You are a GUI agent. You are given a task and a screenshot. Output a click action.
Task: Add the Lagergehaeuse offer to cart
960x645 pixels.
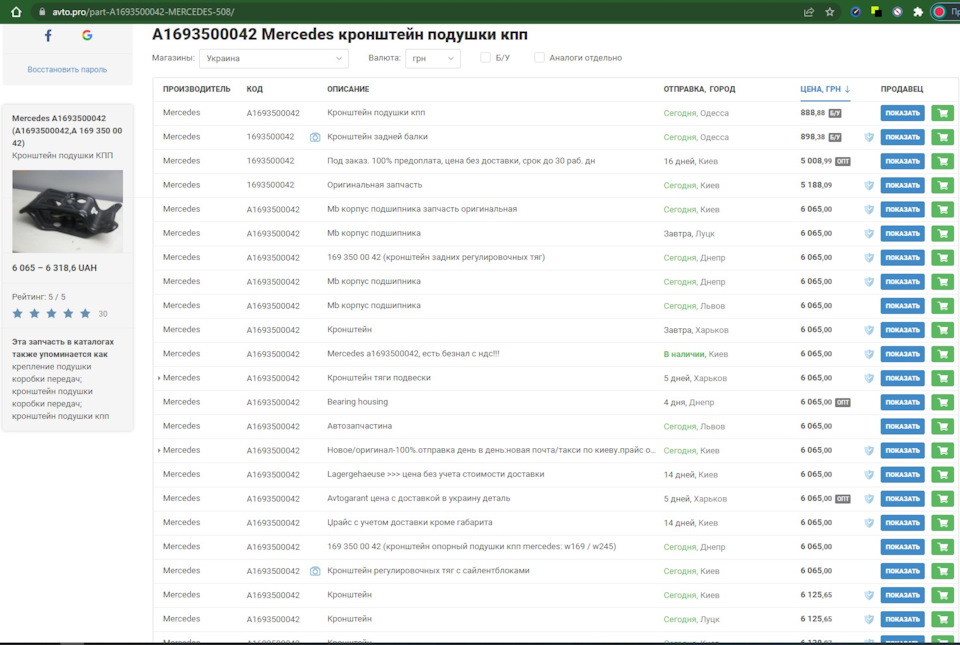[x=942, y=475]
